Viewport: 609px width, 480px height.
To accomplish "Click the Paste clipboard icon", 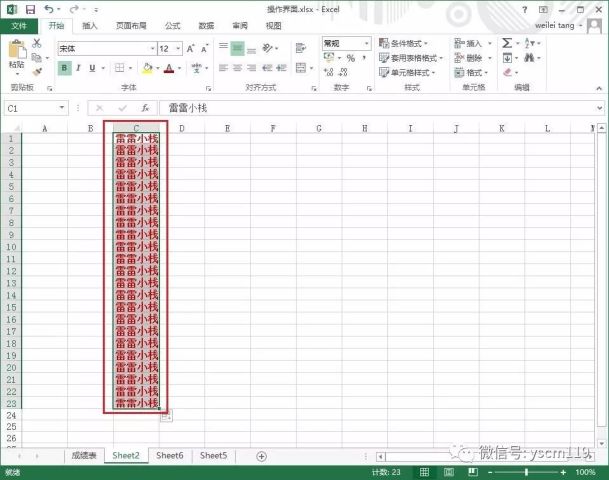I will [17, 49].
